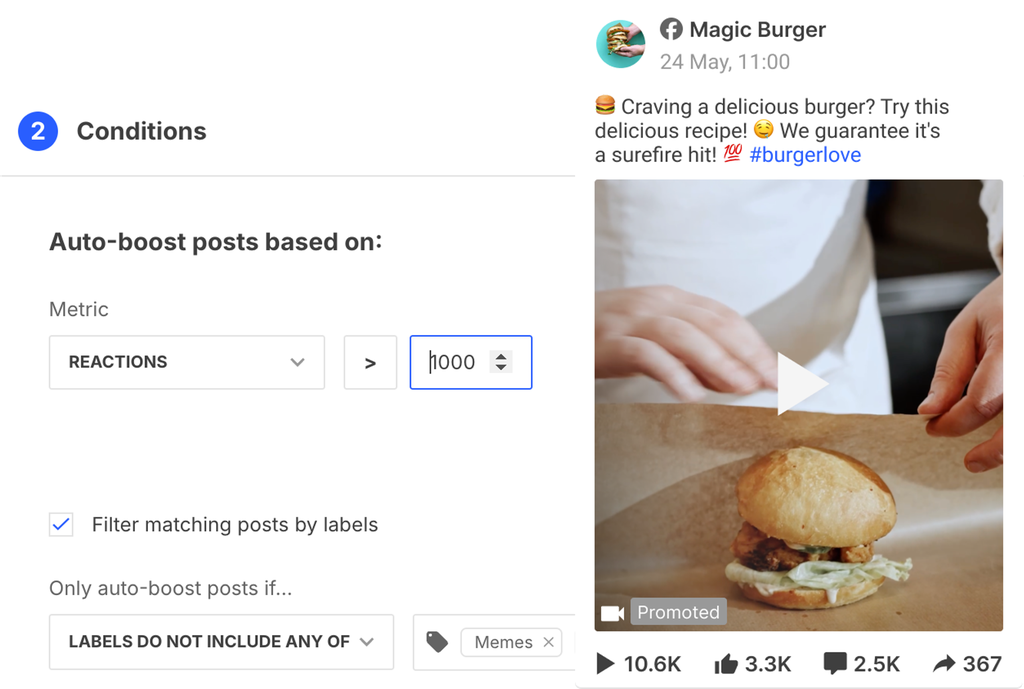Click the label tag icon
The image size is (1024, 689).
pos(437,642)
